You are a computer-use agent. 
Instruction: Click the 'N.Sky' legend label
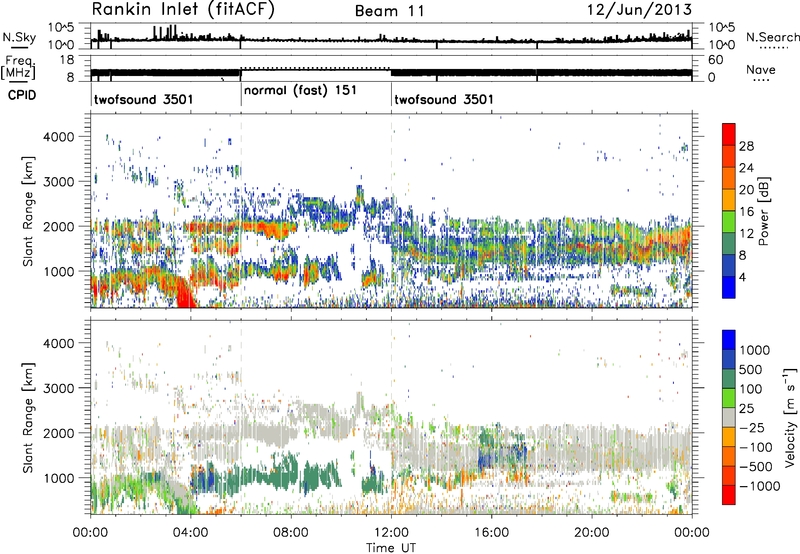(19, 37)
